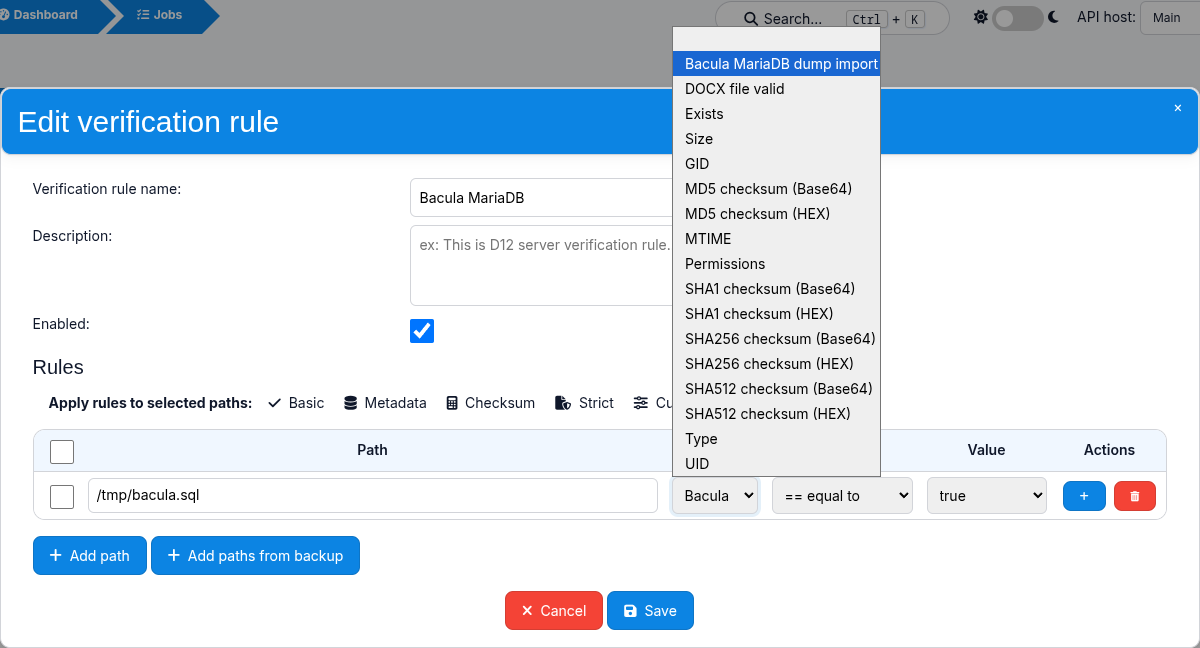
Task: Open the Bacula rule type dropdown
Action: [715, 496]
